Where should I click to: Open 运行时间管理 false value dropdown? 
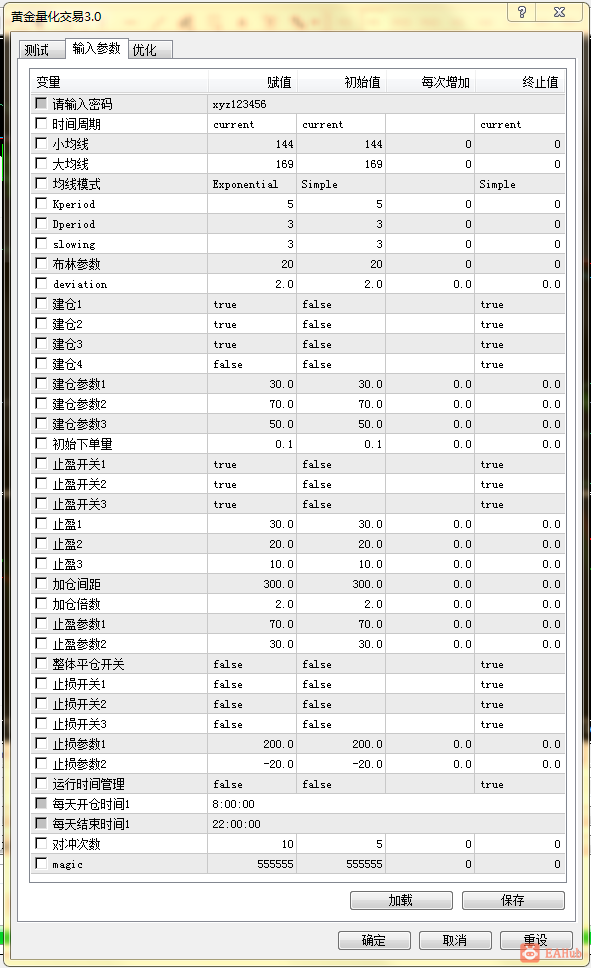tap(252, 784)
